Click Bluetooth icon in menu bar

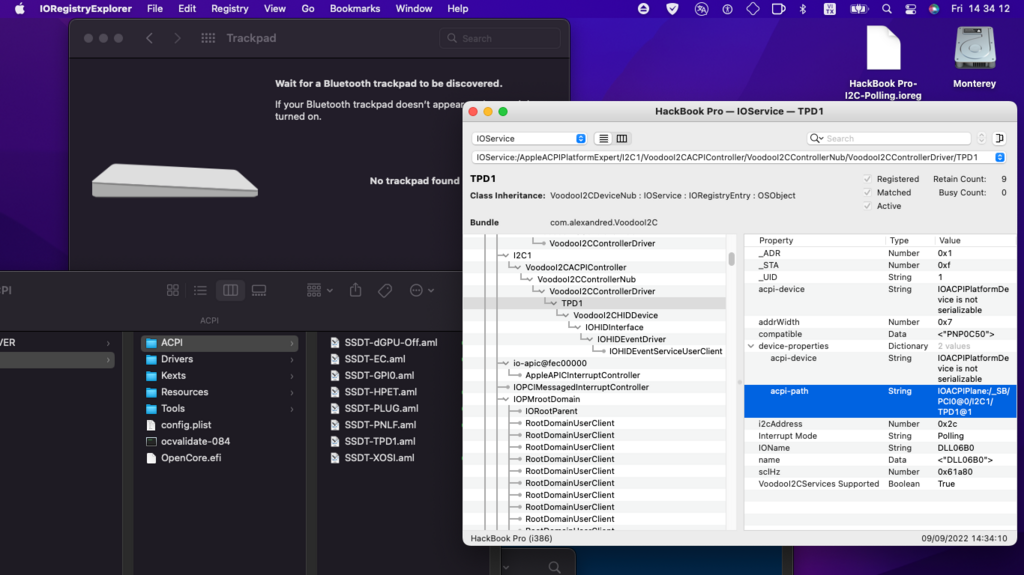802,9
